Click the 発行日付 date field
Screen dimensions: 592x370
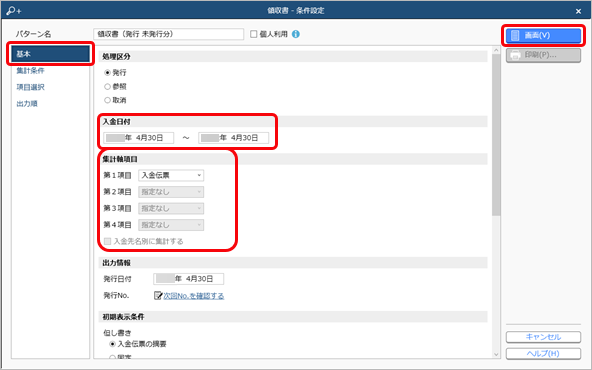[188, 279]
